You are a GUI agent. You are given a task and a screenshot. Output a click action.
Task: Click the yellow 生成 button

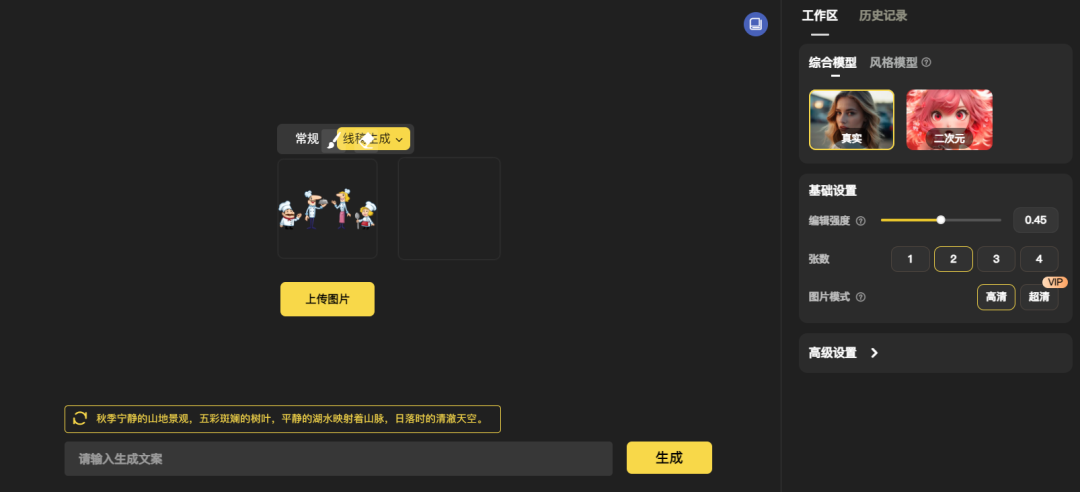(669, 458)
